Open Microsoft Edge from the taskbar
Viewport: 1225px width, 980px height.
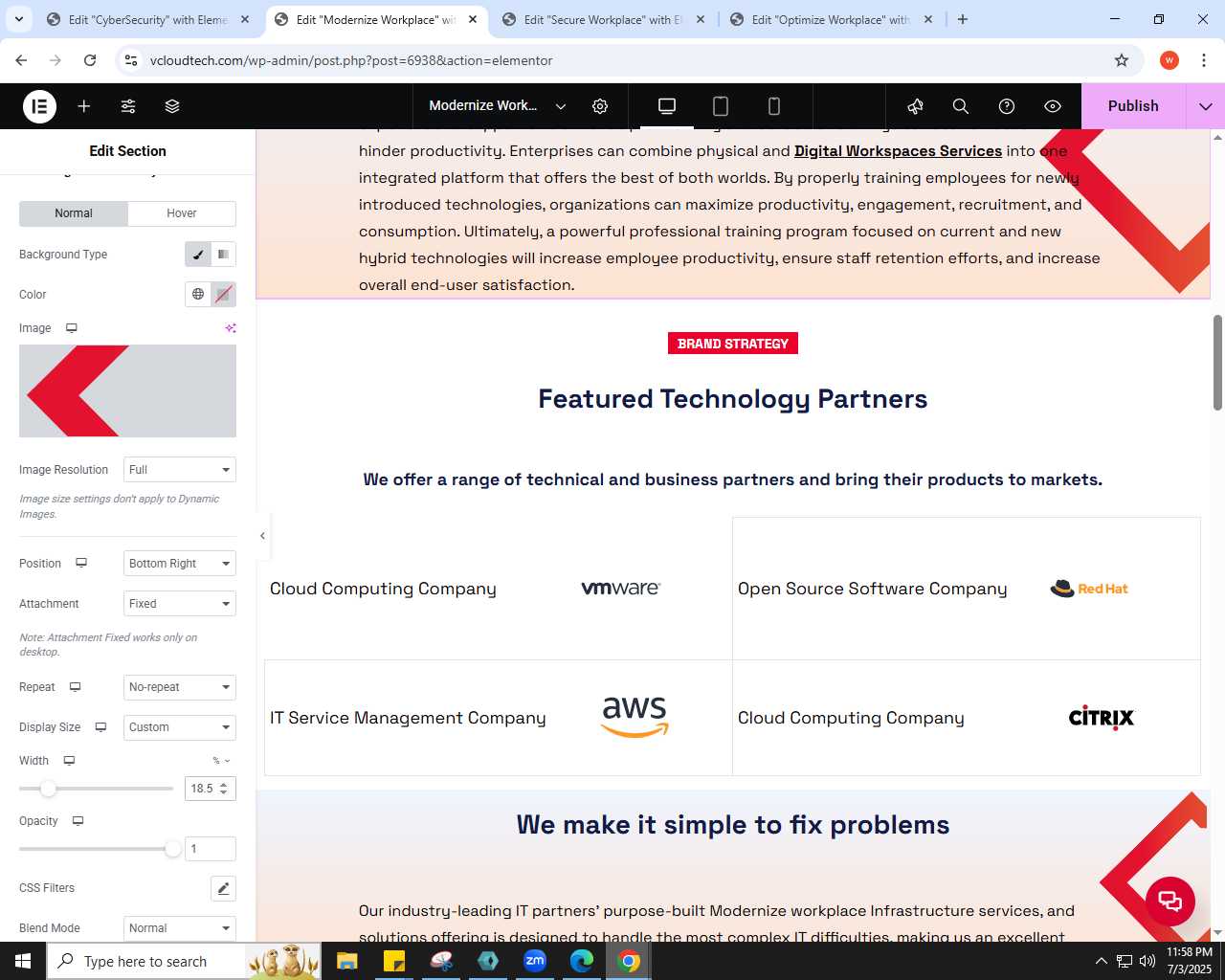(x=582, y=961)
